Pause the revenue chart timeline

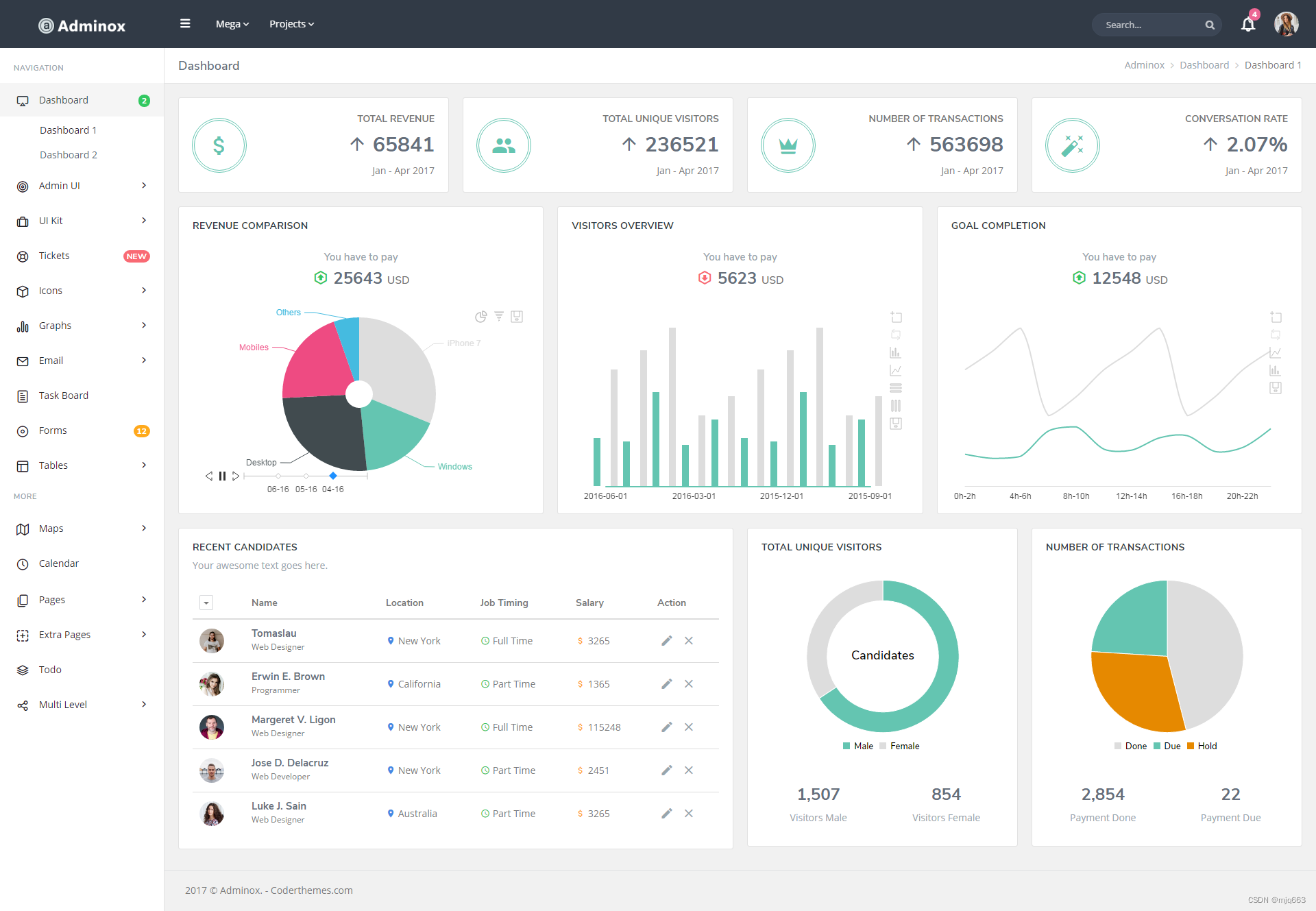tap(222, 476)
